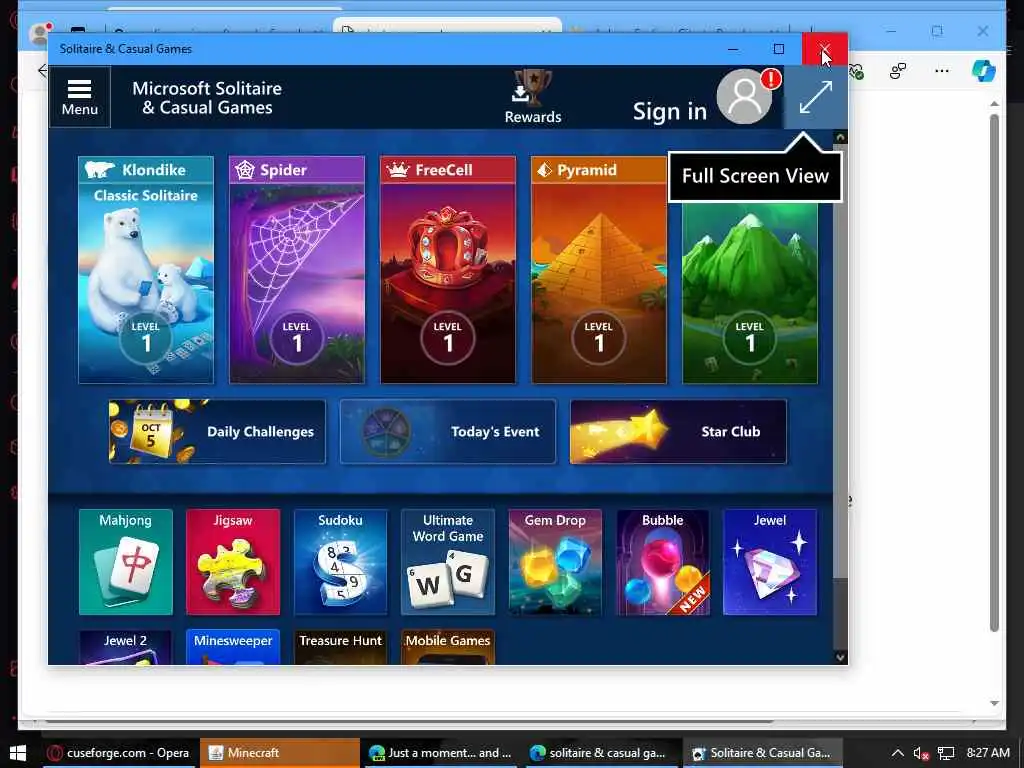The image size is (1024, 768).
Task: Click Solitaire & Casual Games taskbar item
Action: pyautogui.click(x=762, y=753)
